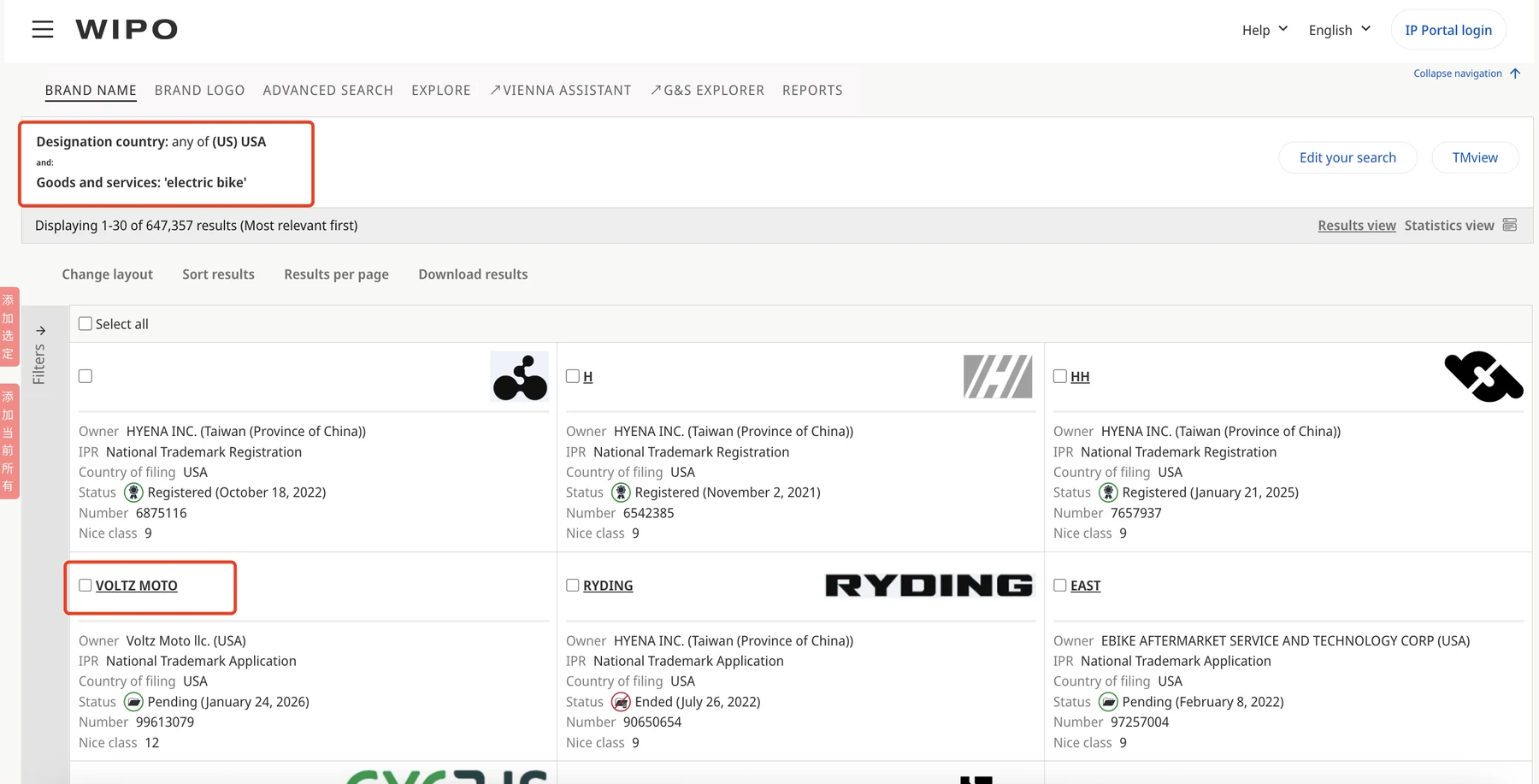Open the EXPLORE tab
1539x784 pixels.
click(x=441, y=91)
